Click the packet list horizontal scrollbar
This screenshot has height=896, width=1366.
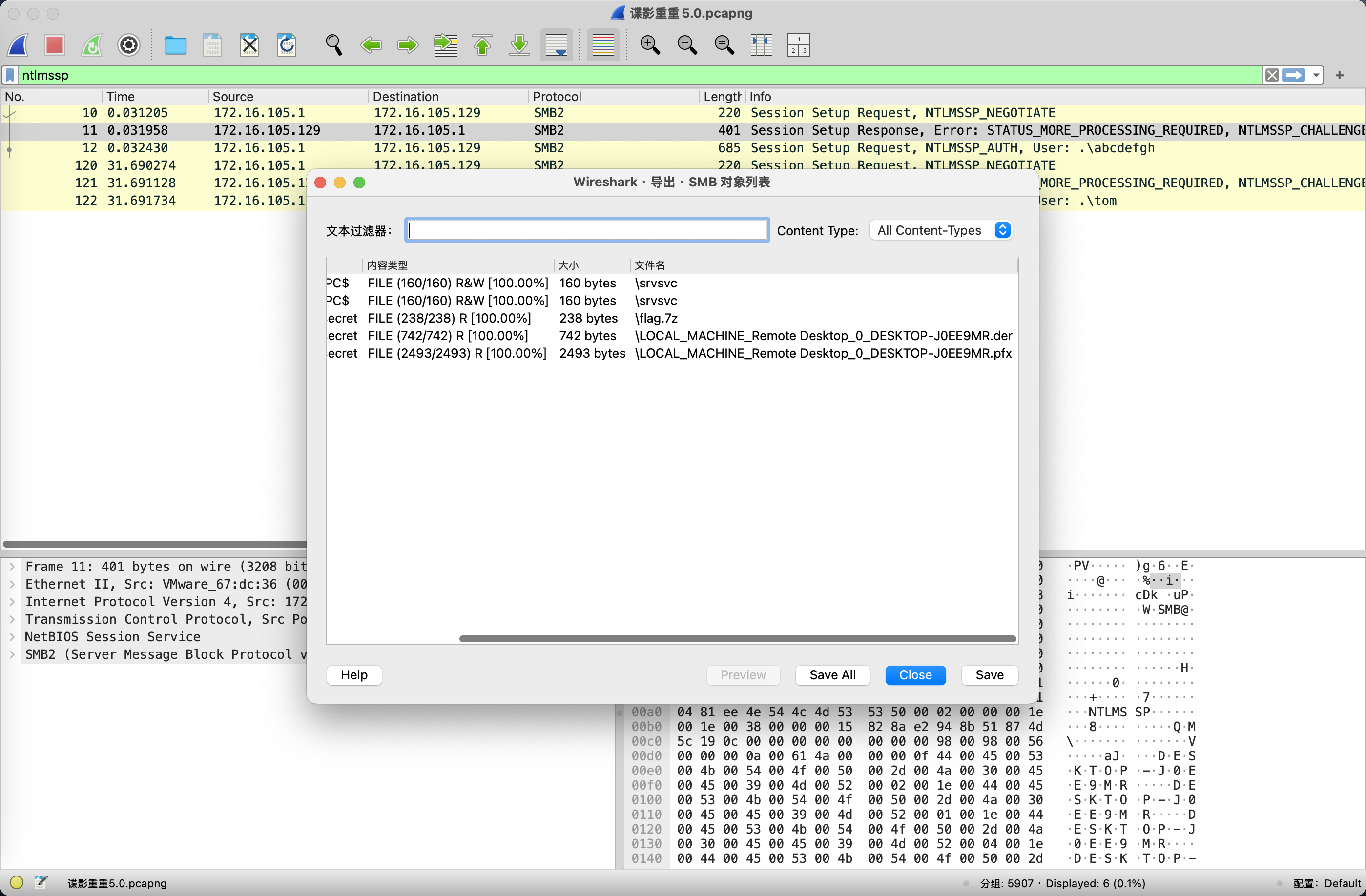[x=155, y=544]
